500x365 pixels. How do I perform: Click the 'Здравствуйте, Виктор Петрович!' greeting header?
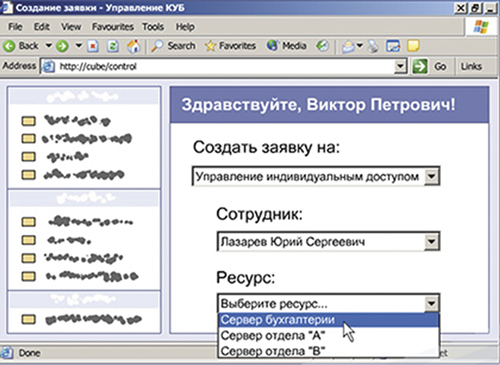pyautogui.click(x=318, y=105)
